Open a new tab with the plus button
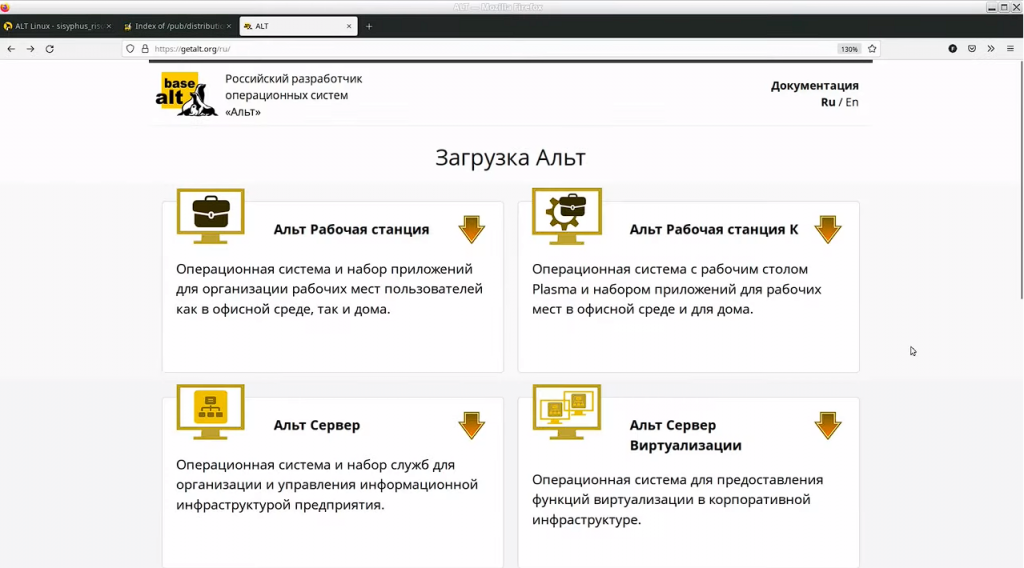Viewport: 1024px width, 568px height. point(369,26)
